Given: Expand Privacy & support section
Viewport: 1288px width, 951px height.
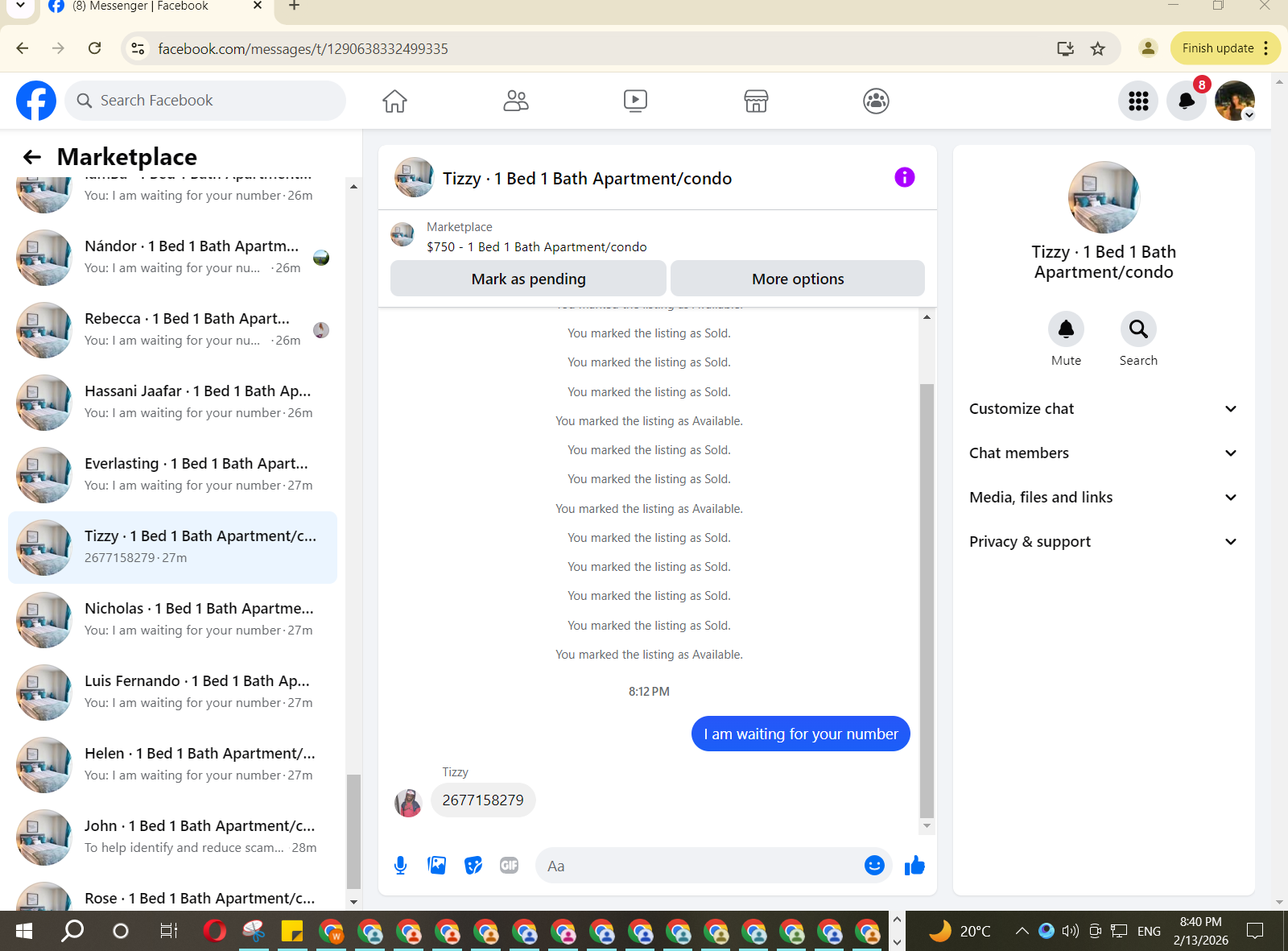Looking at the screenshot, I should pos(1103,541).
